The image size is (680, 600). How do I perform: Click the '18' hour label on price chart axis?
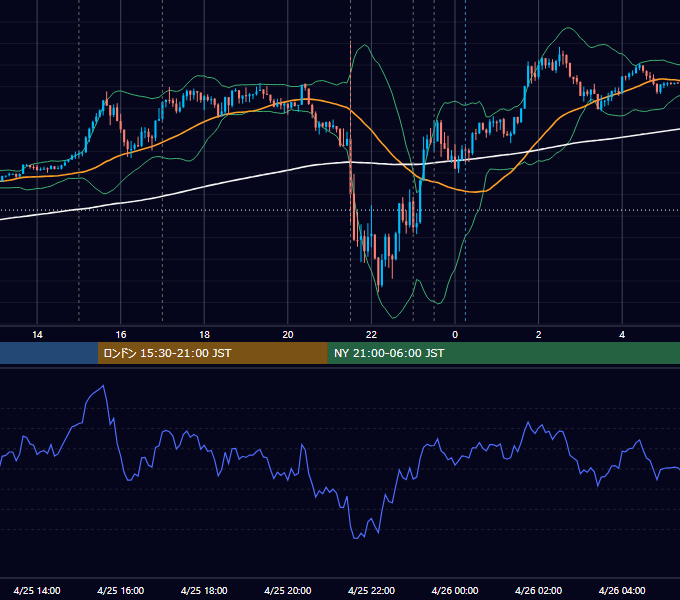(x=204, y=335)
